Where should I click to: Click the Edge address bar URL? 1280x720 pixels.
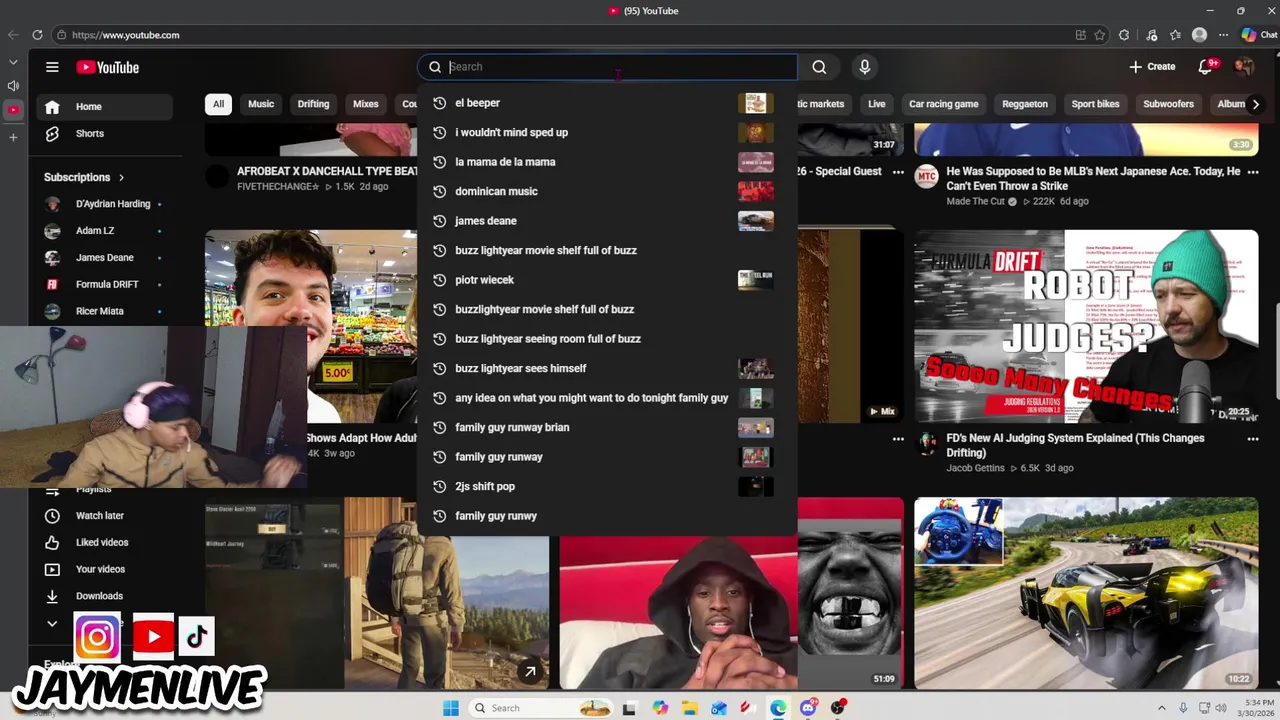tap(126, 35)
